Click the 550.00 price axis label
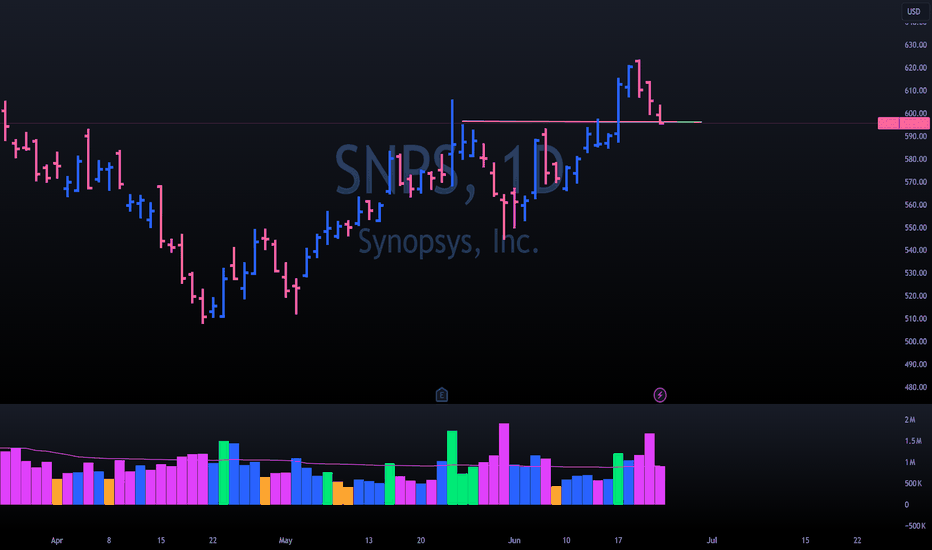932x550 pixels. pyautogui.click(x=915, y=227)
